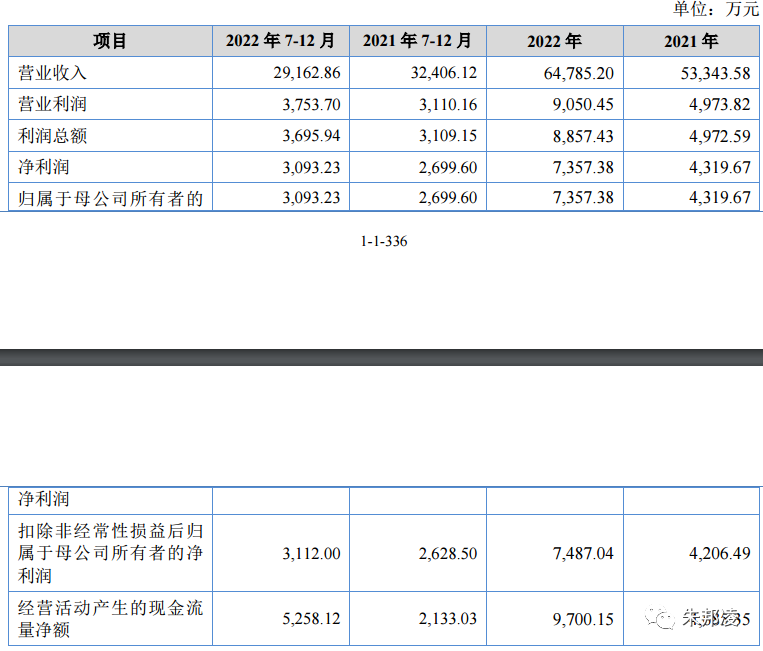Click the value 3,112.00

pyautogui.click(x=311, y=554)
